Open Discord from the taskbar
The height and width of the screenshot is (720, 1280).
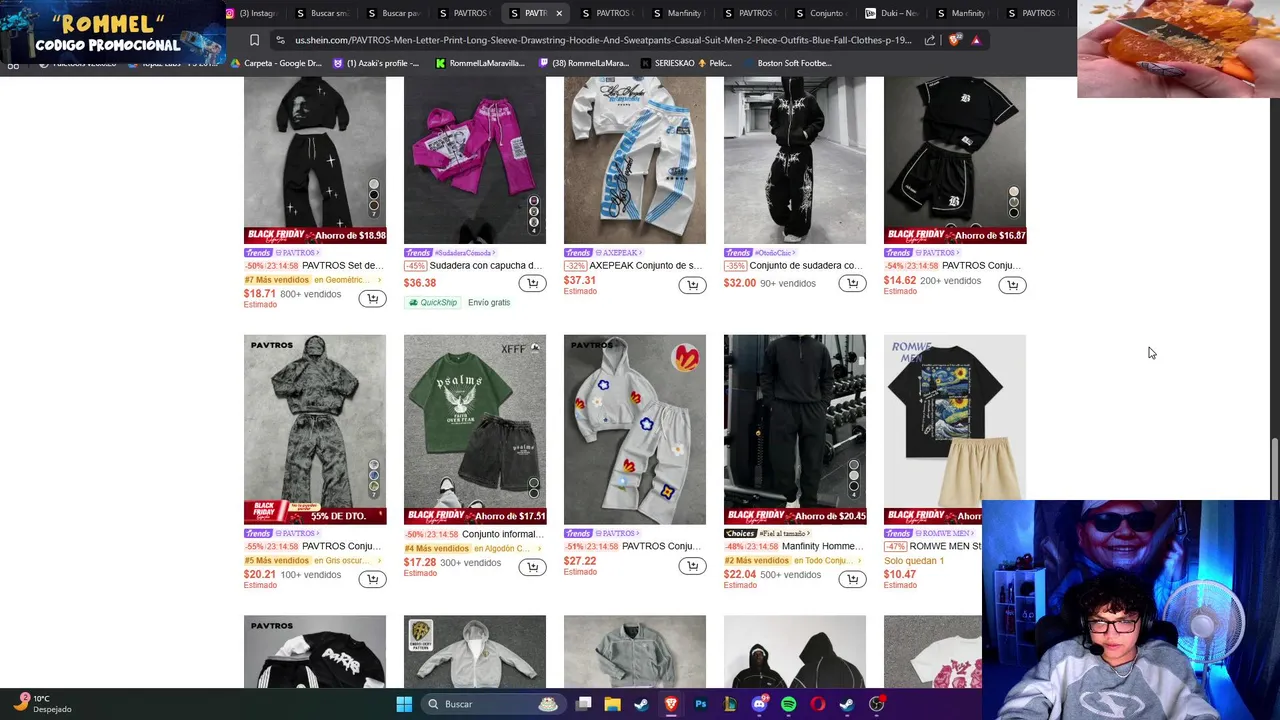coord(760,704)
